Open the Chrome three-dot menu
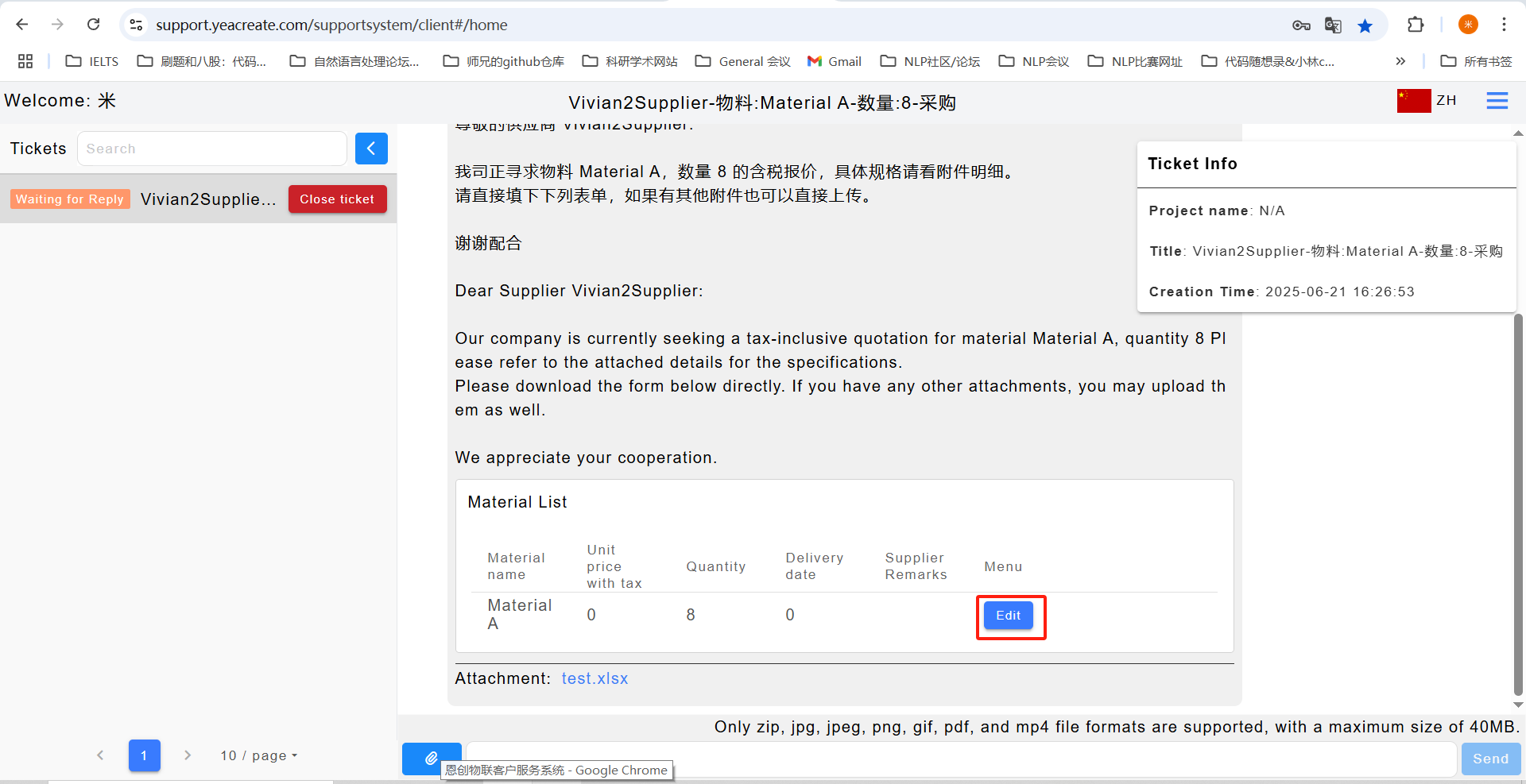Image resolution: width=1526 pixels, height=784 pixels. click(1504, 25)
